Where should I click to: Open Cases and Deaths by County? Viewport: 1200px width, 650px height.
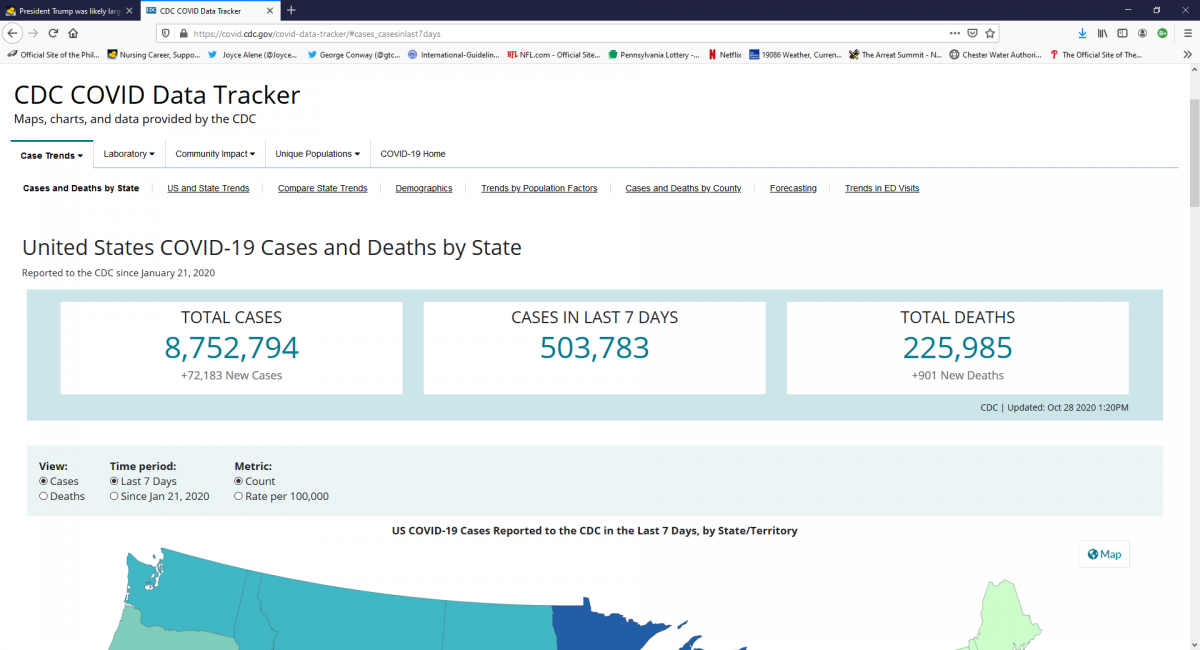[x=683, y=188]
